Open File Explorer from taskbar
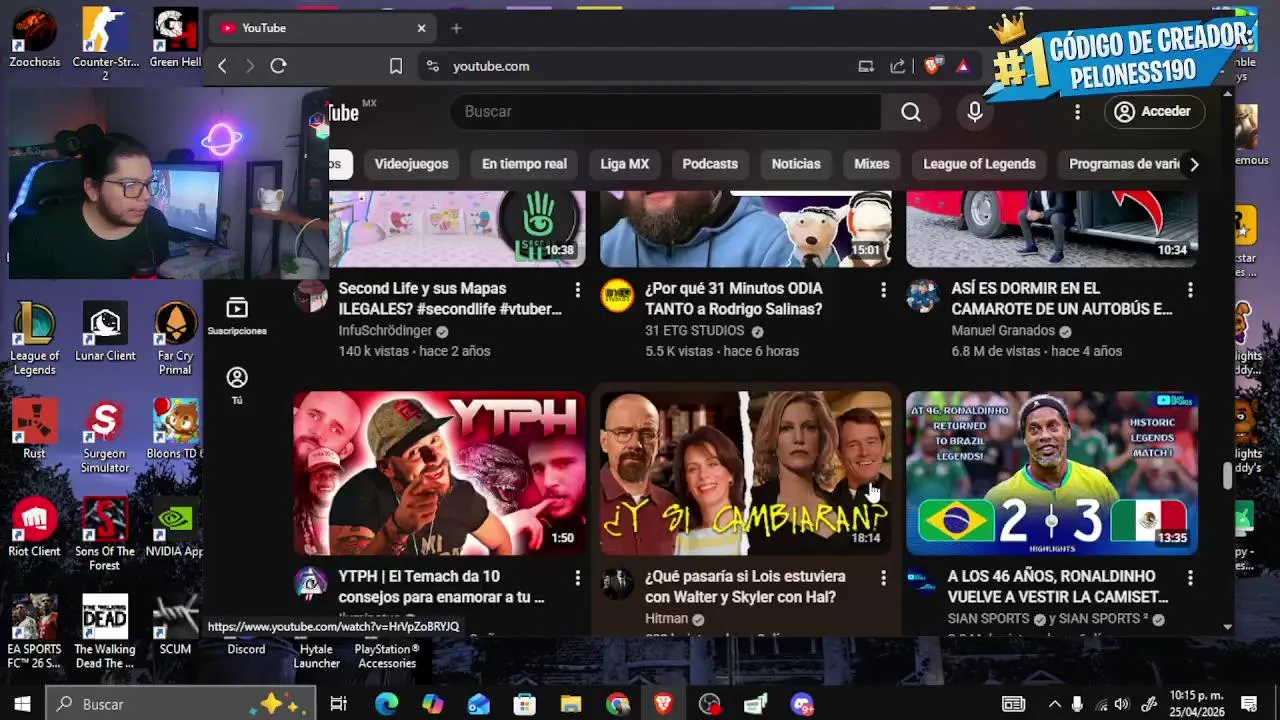 [x=571, y=704]
